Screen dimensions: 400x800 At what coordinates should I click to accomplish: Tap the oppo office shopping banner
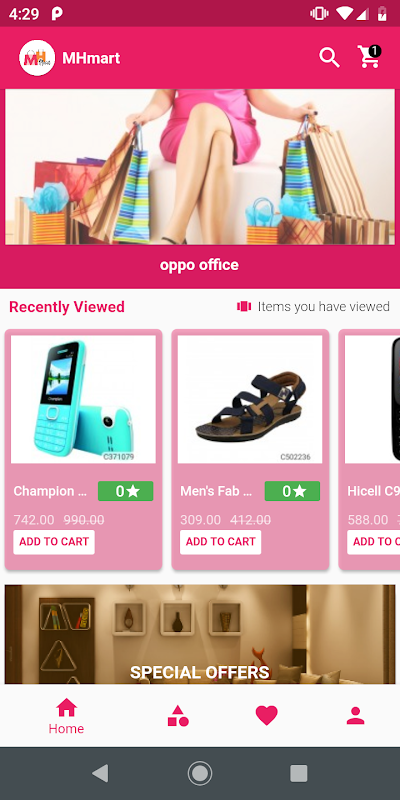click(200, 188)
